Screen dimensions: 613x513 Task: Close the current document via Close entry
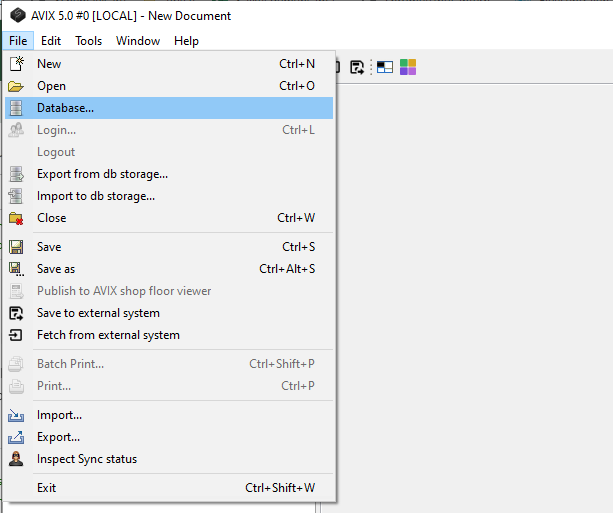click(x=51, y=218)
